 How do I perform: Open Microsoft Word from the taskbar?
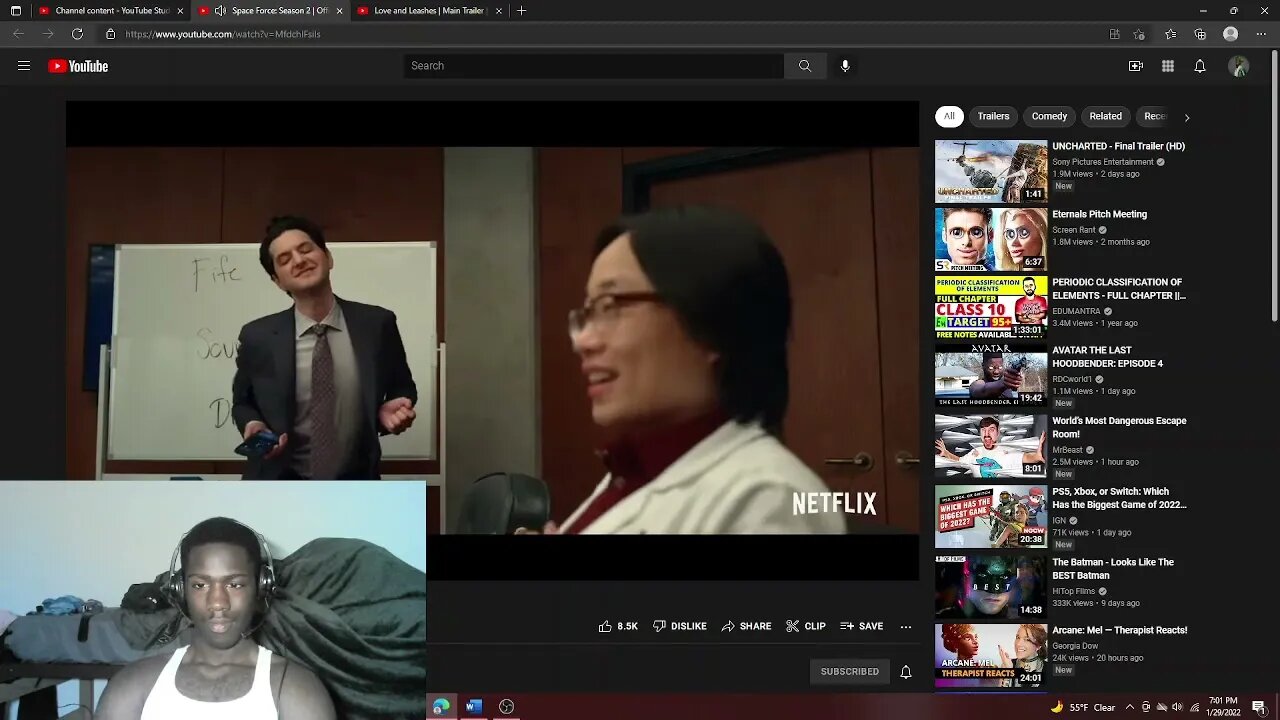click(x=474, y=706)
